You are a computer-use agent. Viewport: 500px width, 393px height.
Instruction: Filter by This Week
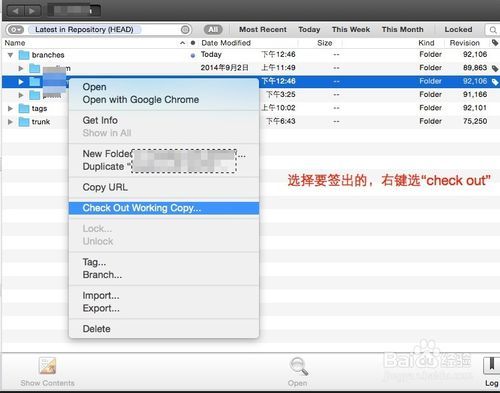coord(351,30)
